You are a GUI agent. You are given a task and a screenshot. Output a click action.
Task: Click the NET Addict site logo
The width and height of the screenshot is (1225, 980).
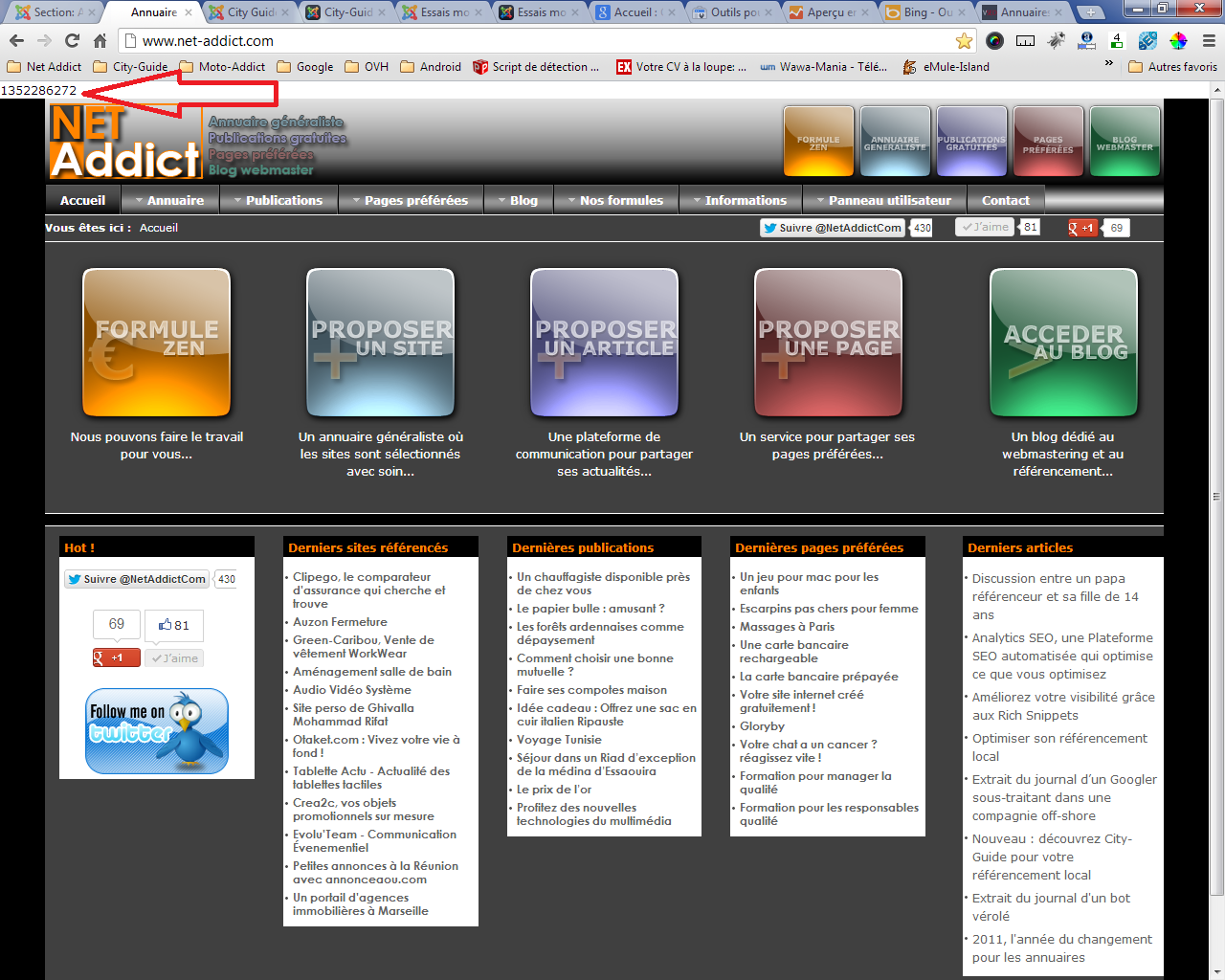pos(125,142)
